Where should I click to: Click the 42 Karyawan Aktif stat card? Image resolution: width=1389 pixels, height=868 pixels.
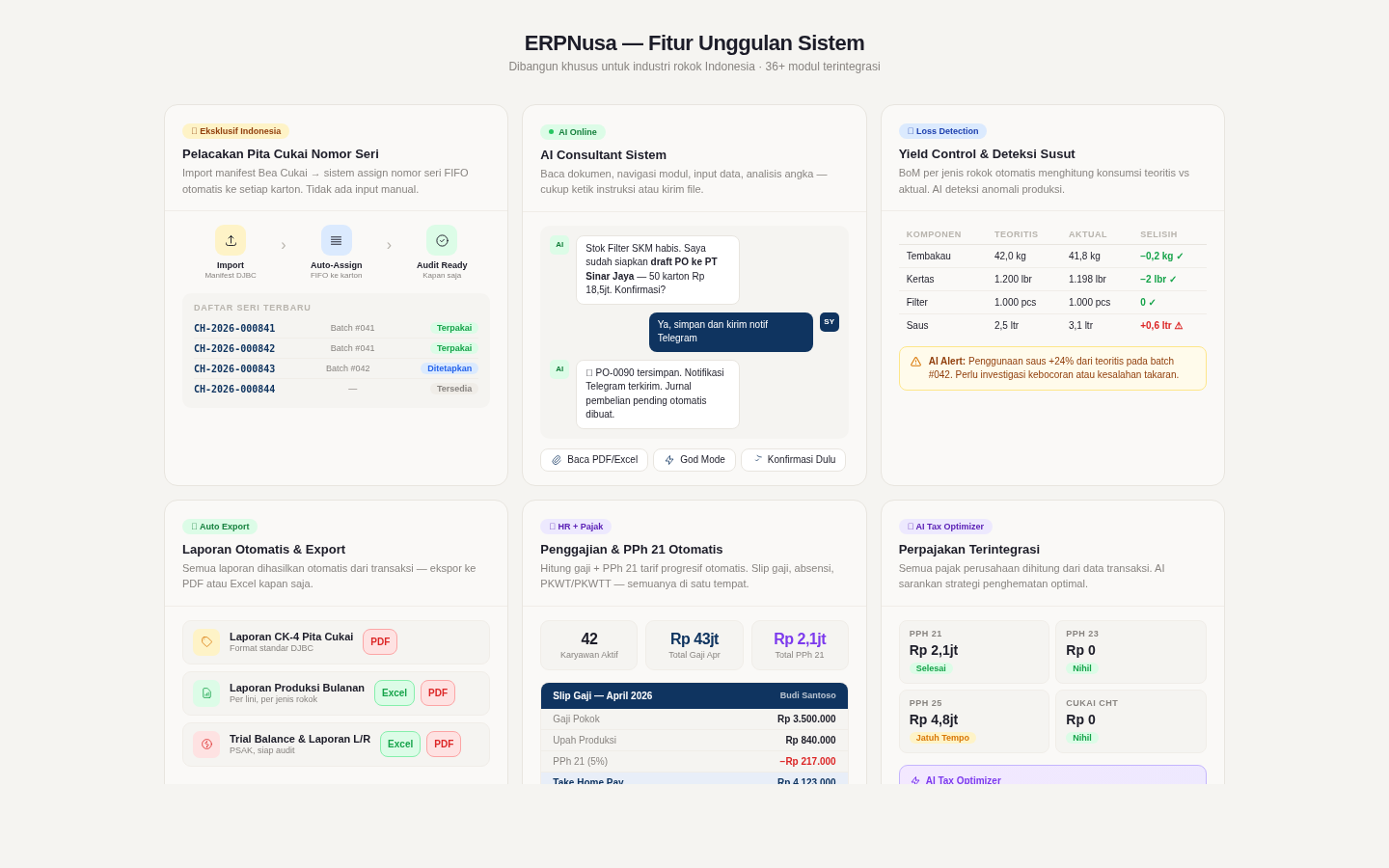click(x=589, y=645)
